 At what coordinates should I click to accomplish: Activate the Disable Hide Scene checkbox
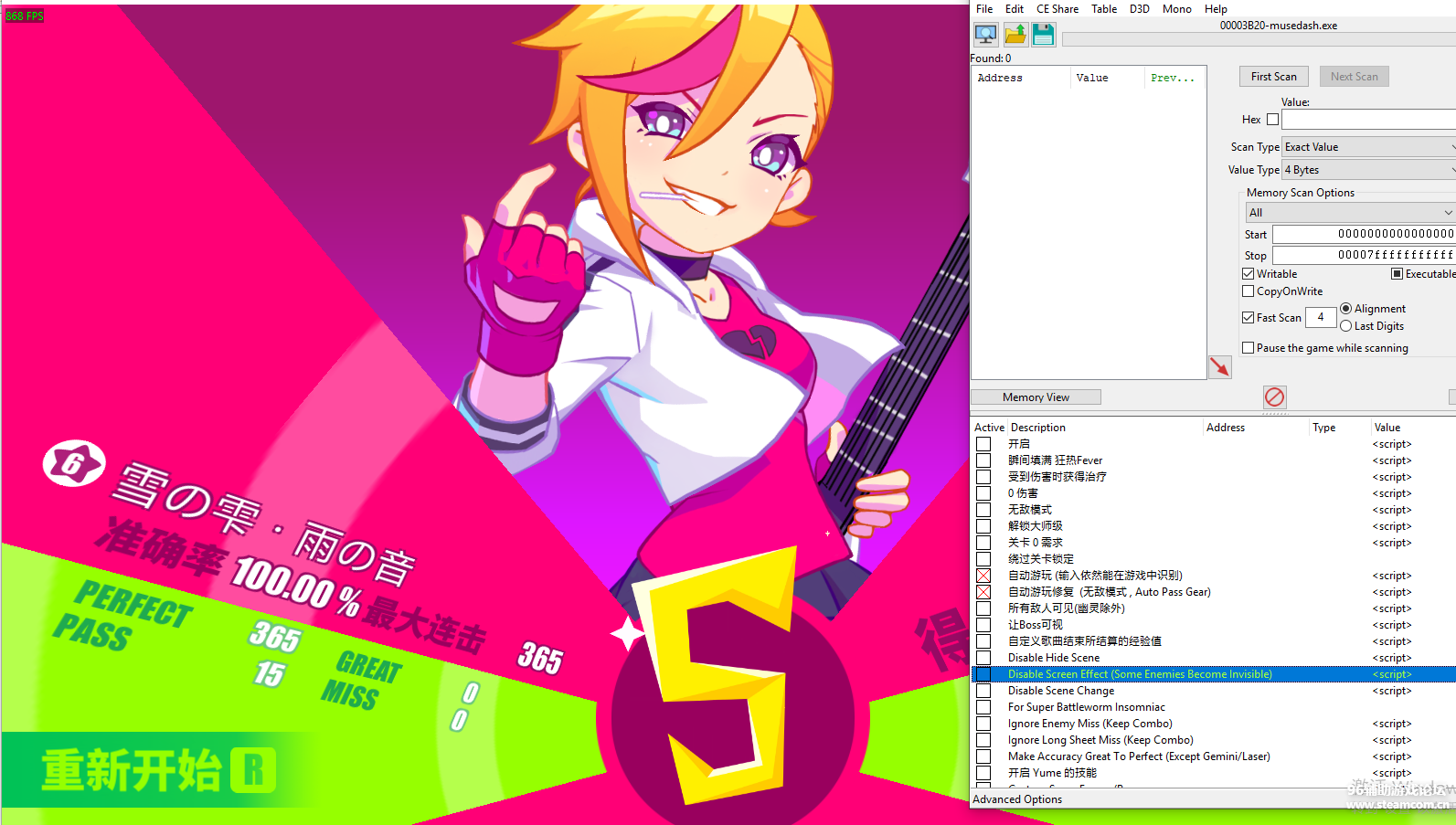pyautogui.click(x=983, y=658)
